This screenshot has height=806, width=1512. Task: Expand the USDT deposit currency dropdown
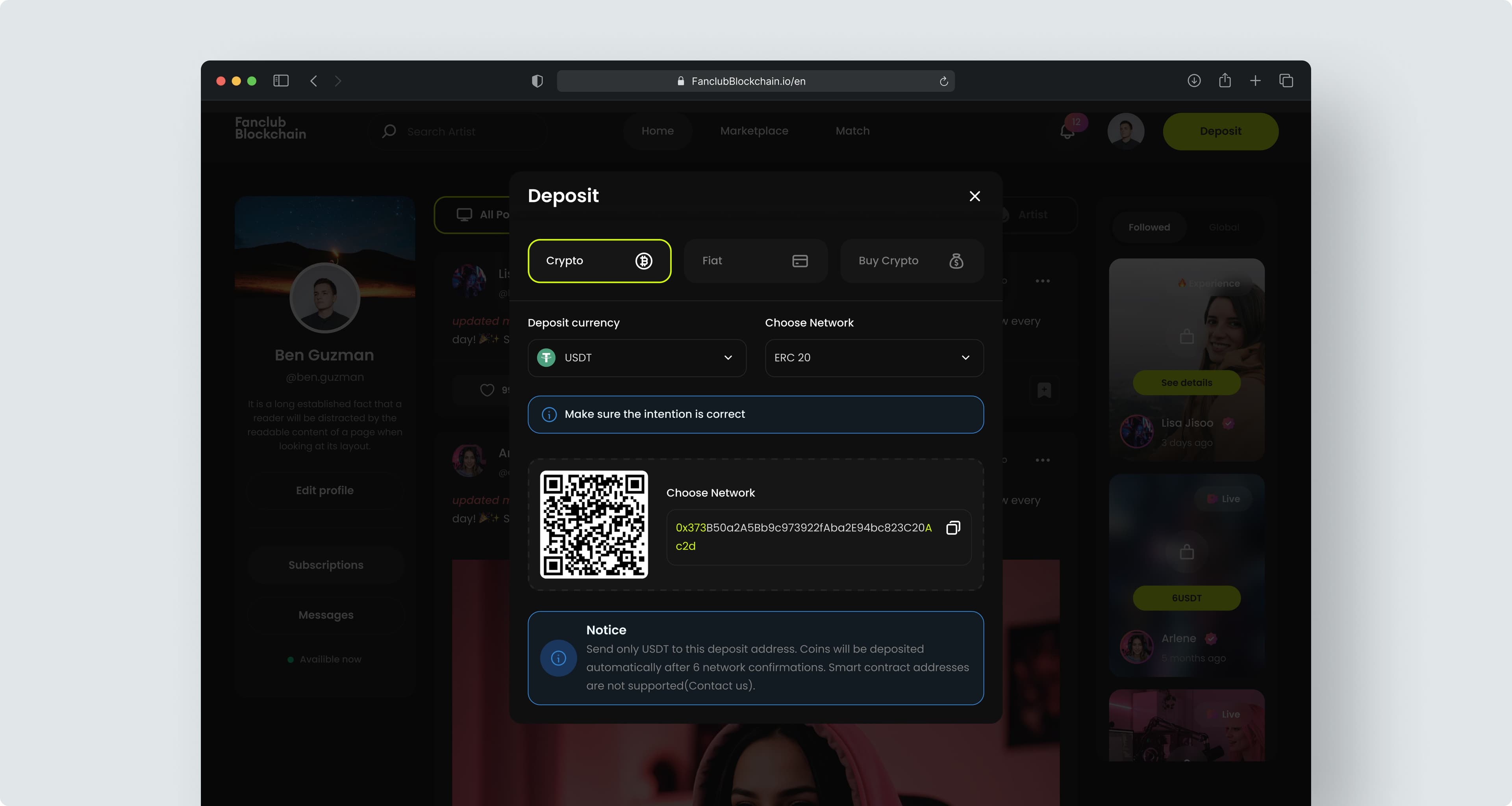pos(636,358)
